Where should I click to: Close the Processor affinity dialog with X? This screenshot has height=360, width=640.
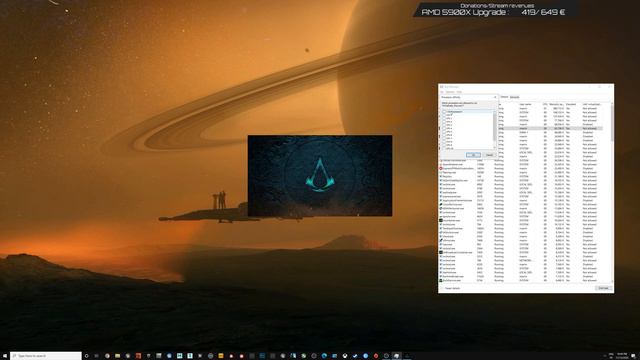tap(495, 97)
